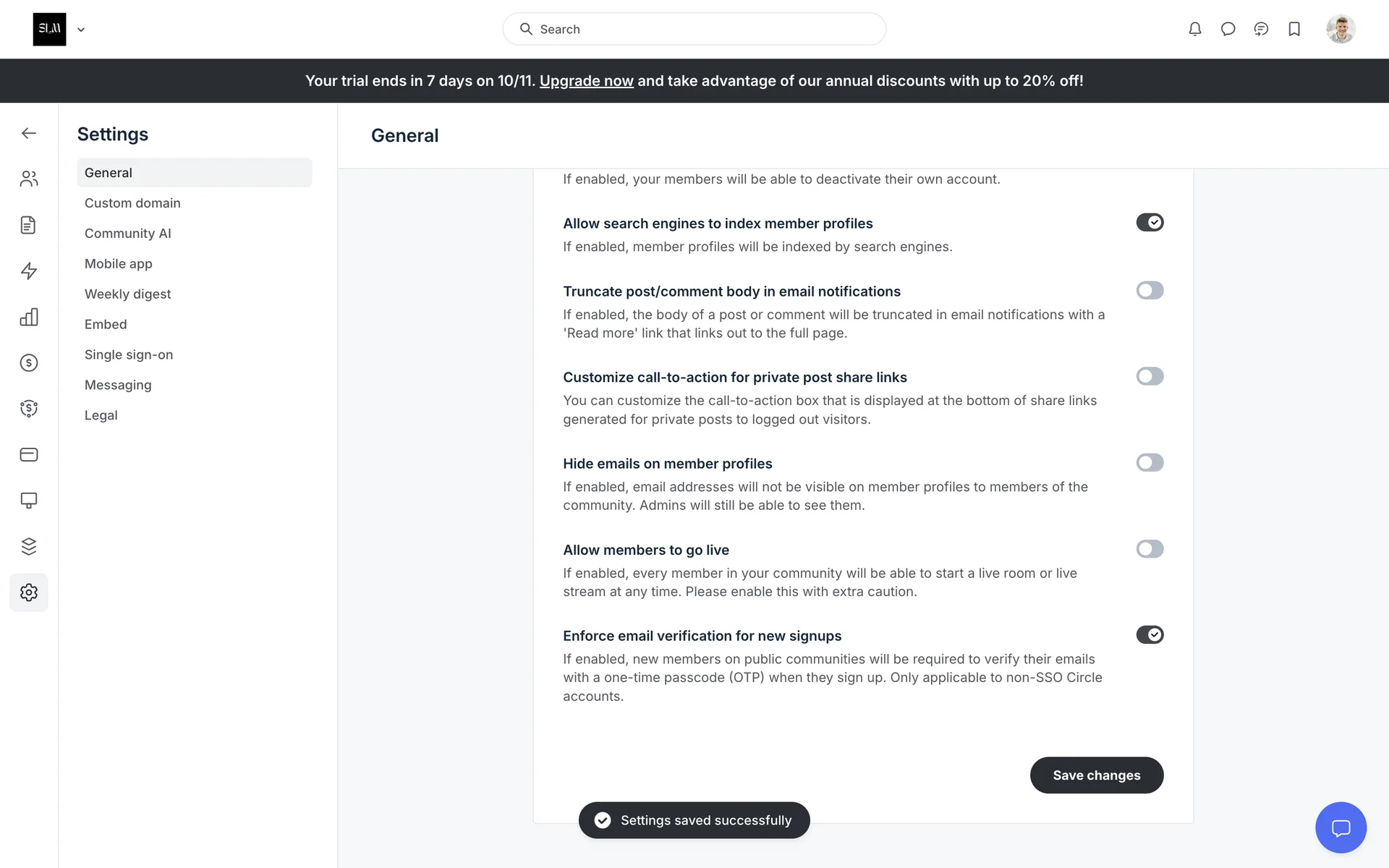Click the notifications bell icon

tap(1194, 29)
